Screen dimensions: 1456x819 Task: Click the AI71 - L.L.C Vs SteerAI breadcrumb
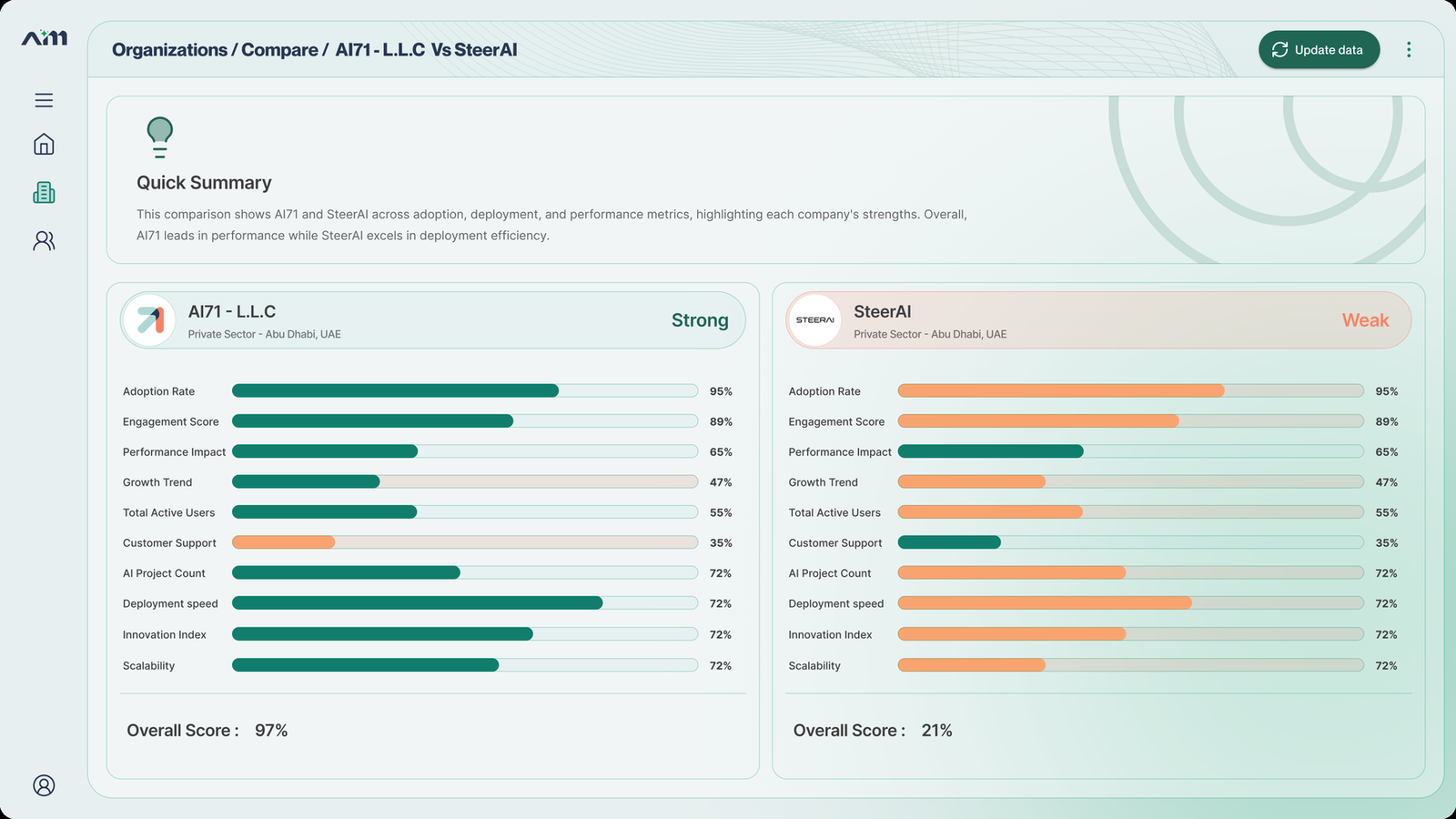click(x=426, y=50)
